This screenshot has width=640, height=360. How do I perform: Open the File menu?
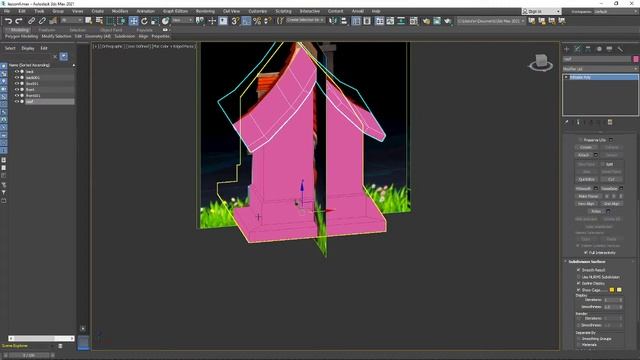point(7,11)
